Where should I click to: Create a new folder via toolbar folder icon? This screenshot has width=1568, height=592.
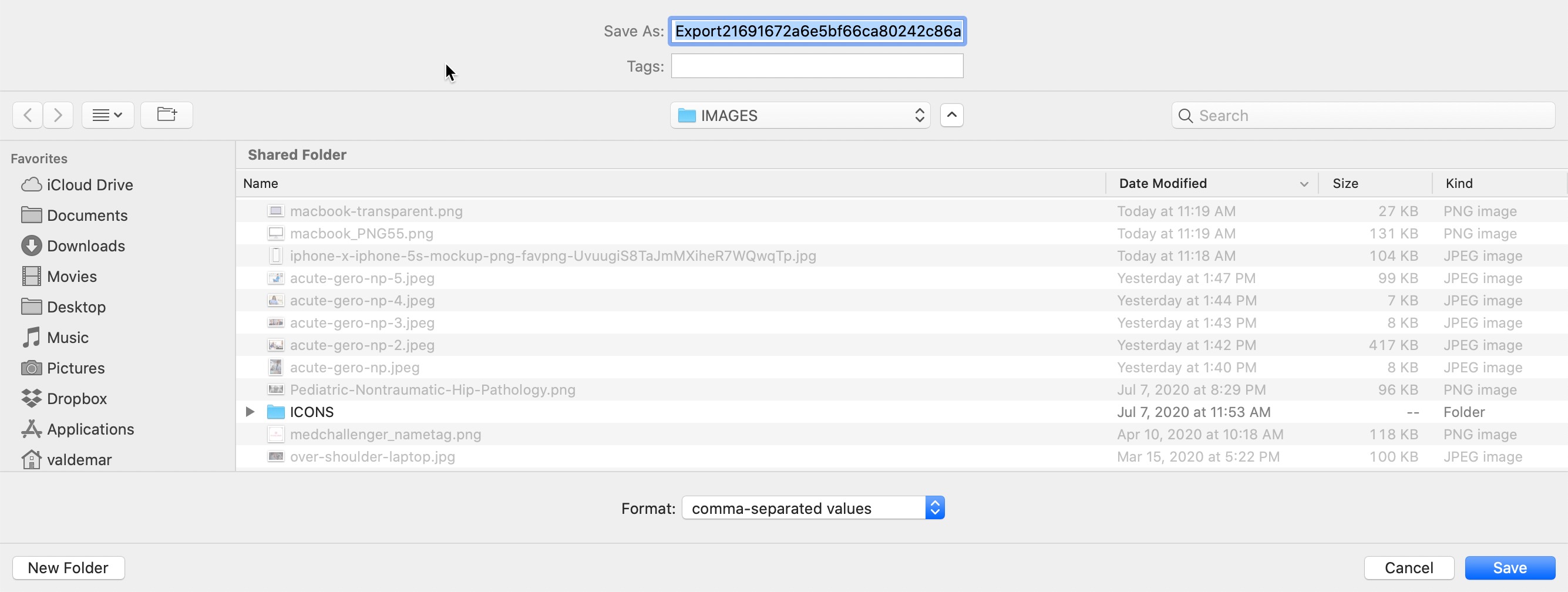tap(167, 115)
